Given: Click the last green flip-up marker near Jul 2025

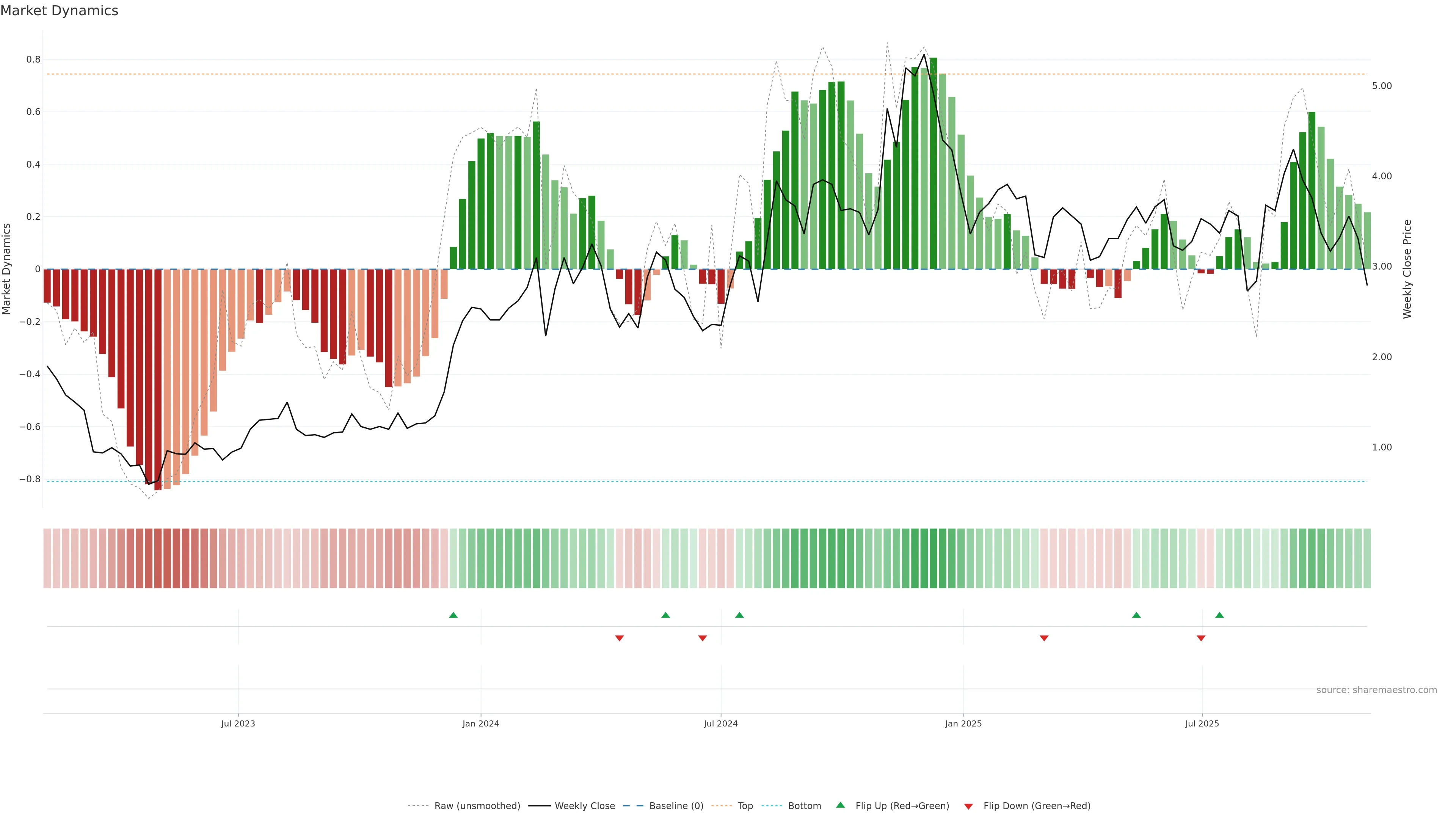Looking at the screenshot, I should (x=1219, y=615).
